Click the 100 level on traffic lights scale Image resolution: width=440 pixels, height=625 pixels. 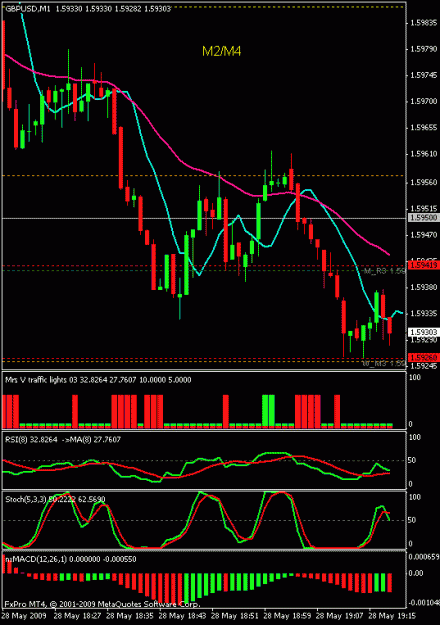point(415,377)
